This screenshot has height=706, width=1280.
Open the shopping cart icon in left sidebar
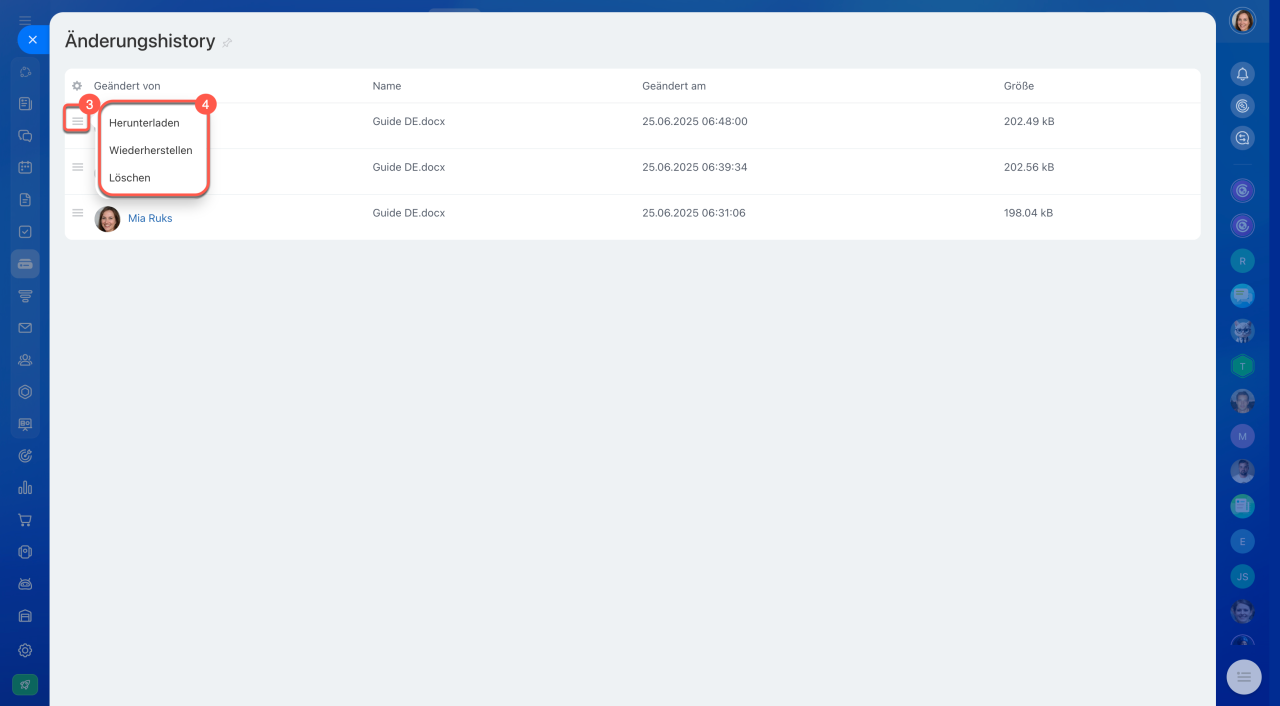[x=25, y=520]
